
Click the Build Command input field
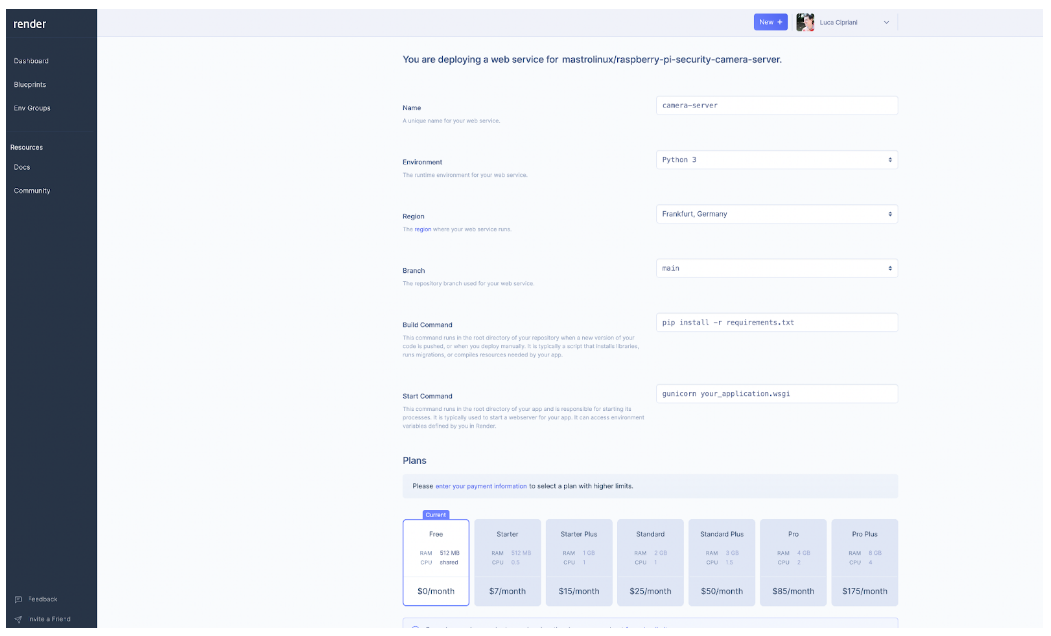[777, 322]
